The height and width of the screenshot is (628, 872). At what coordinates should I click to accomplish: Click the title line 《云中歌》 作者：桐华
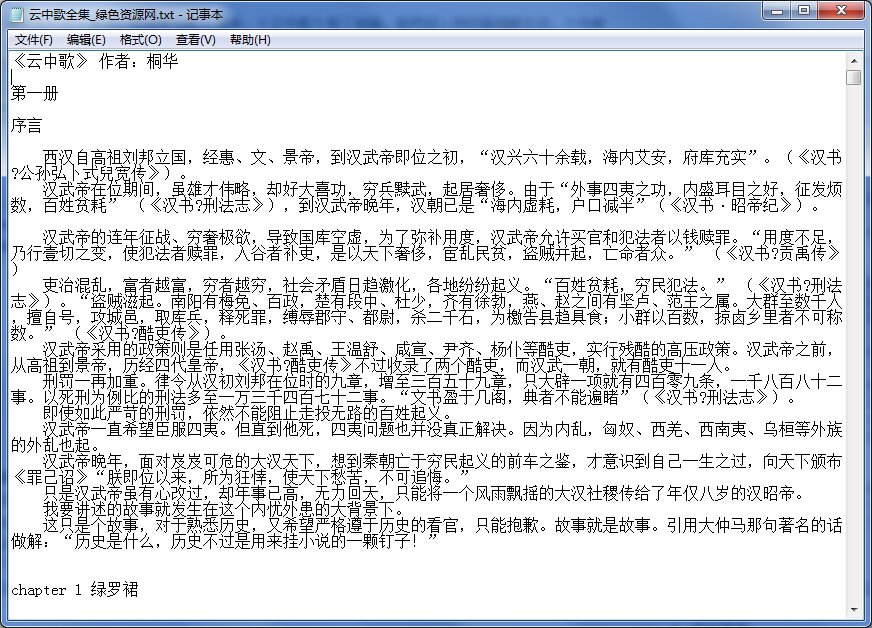click(95, 61)
